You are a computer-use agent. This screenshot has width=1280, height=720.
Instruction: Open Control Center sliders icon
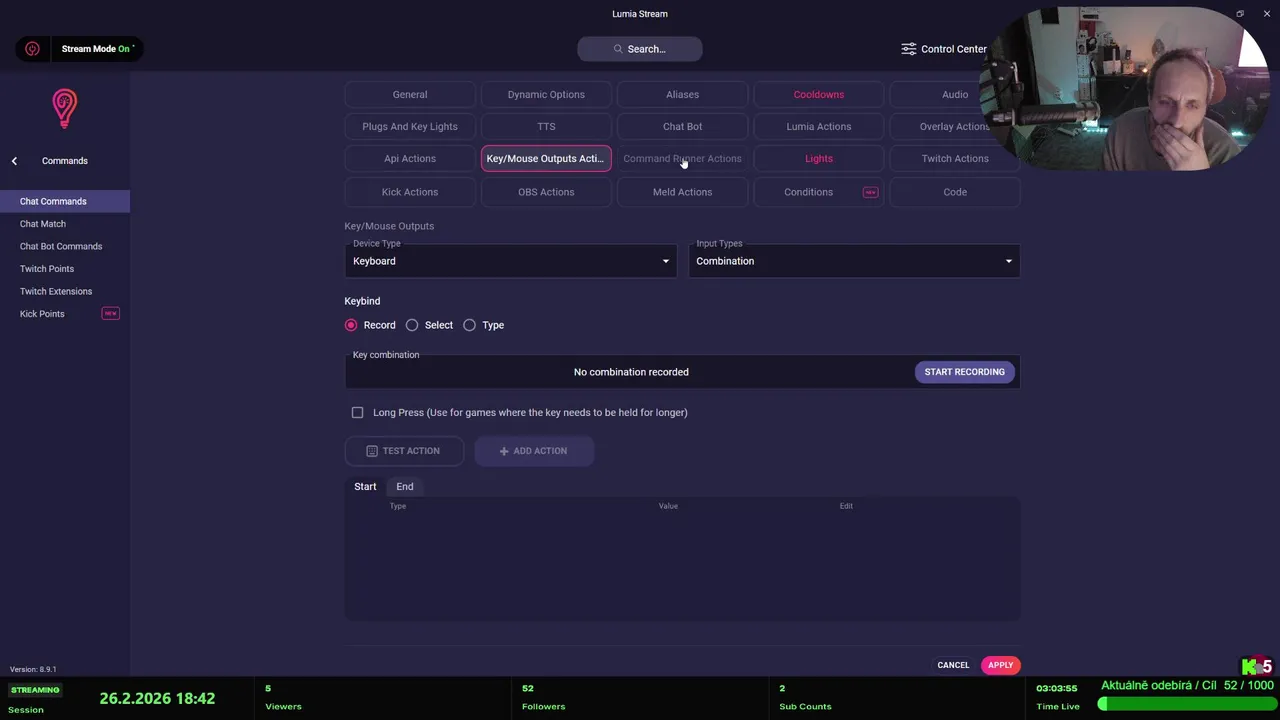pos(908,49)
